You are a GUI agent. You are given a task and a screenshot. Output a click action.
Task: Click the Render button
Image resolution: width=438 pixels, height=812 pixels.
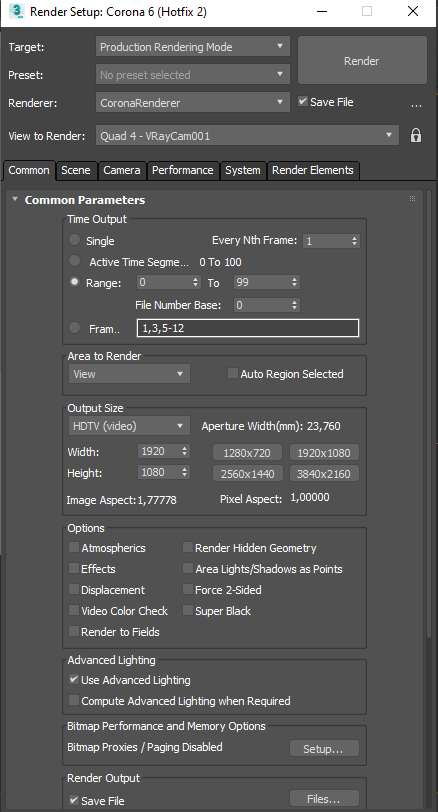362,61
